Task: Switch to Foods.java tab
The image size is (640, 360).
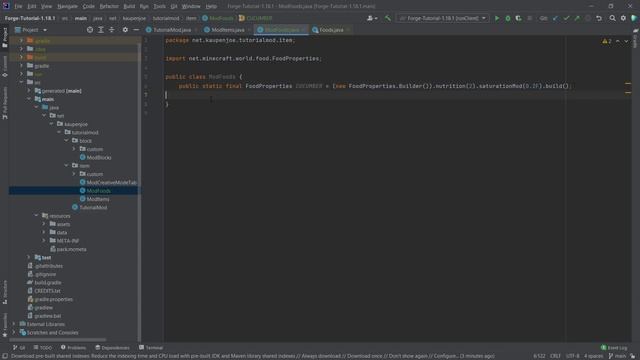Action: tap(331, 30)
